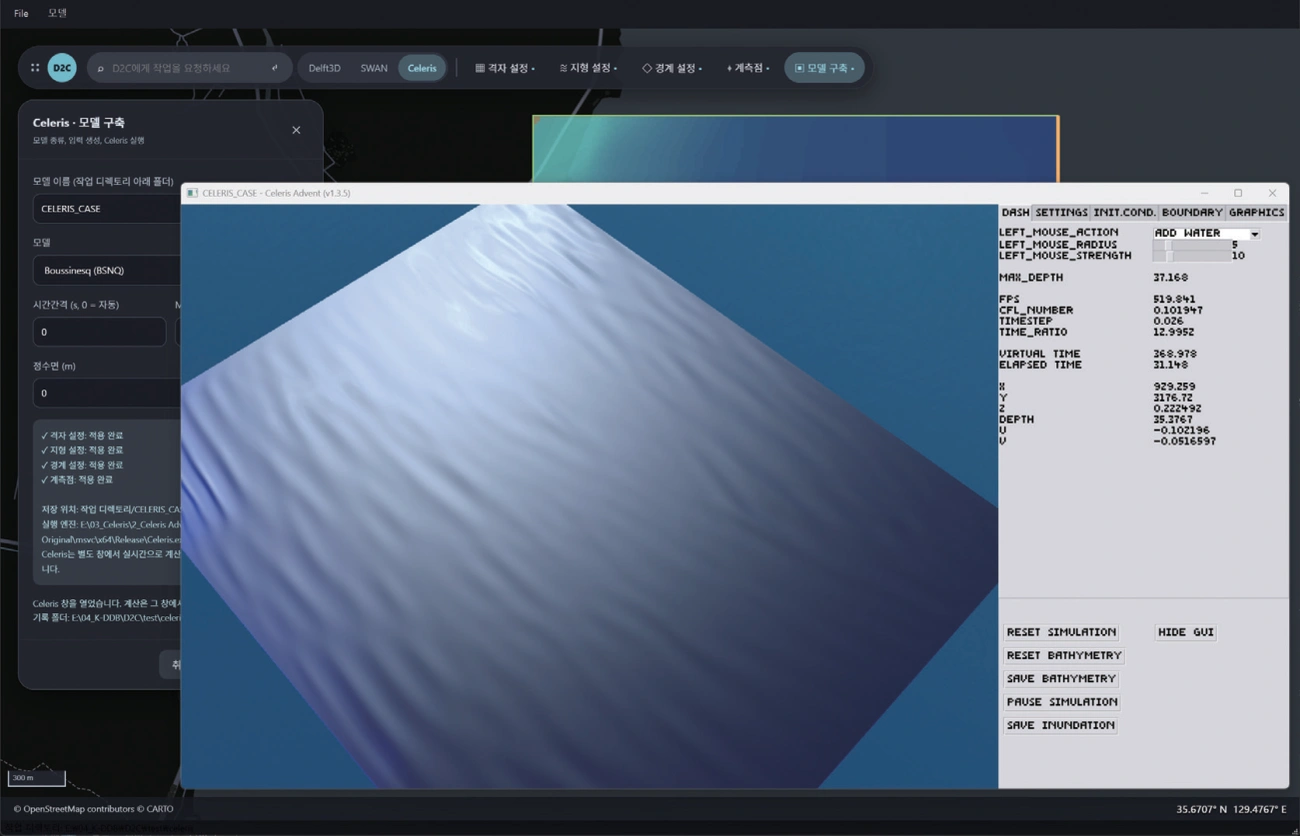This screenshot has width=1300, height=836.
Task: Switch to the SETTINGS tab
Action: (x=1061, y=212)
